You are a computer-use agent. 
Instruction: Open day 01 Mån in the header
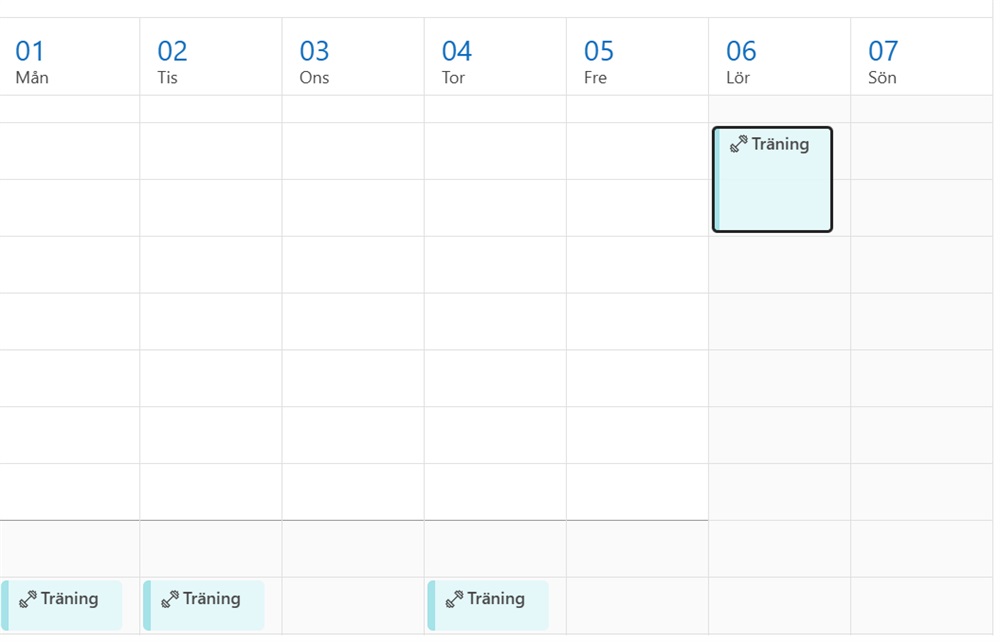pos(31,60)
